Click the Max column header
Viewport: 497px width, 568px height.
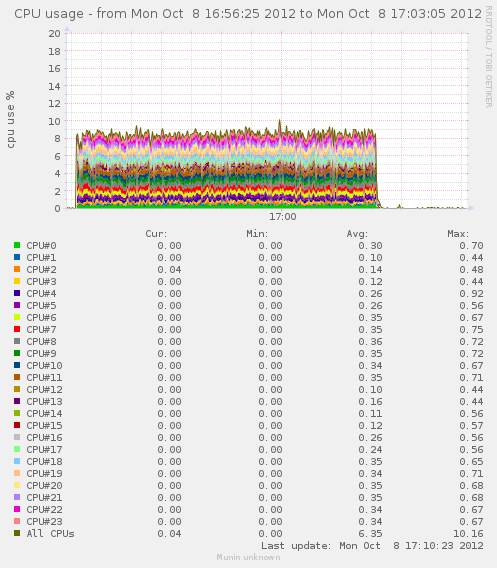click(458, 234)
